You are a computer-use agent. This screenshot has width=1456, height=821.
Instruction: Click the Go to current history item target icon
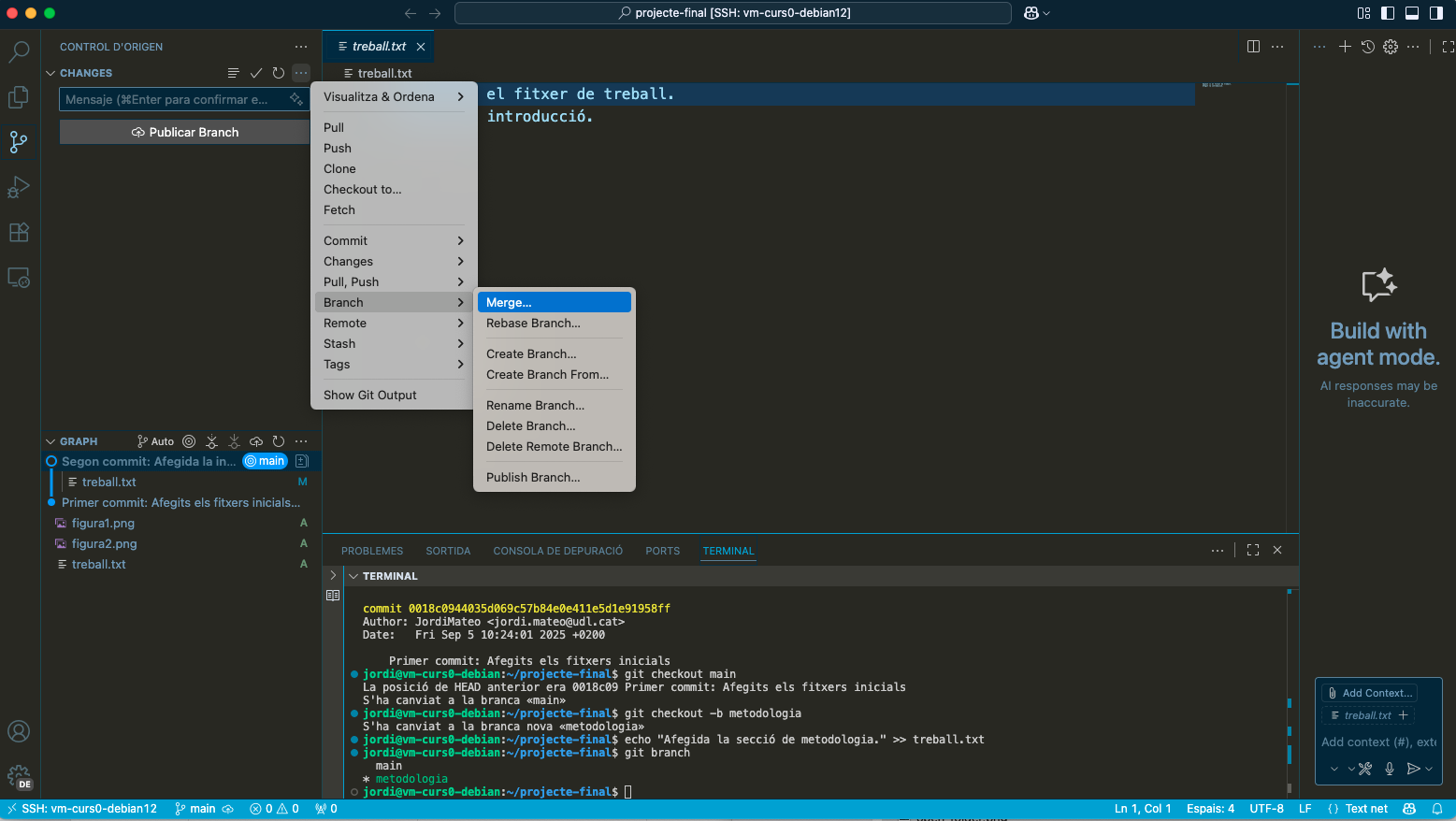(x=189, y=441)
